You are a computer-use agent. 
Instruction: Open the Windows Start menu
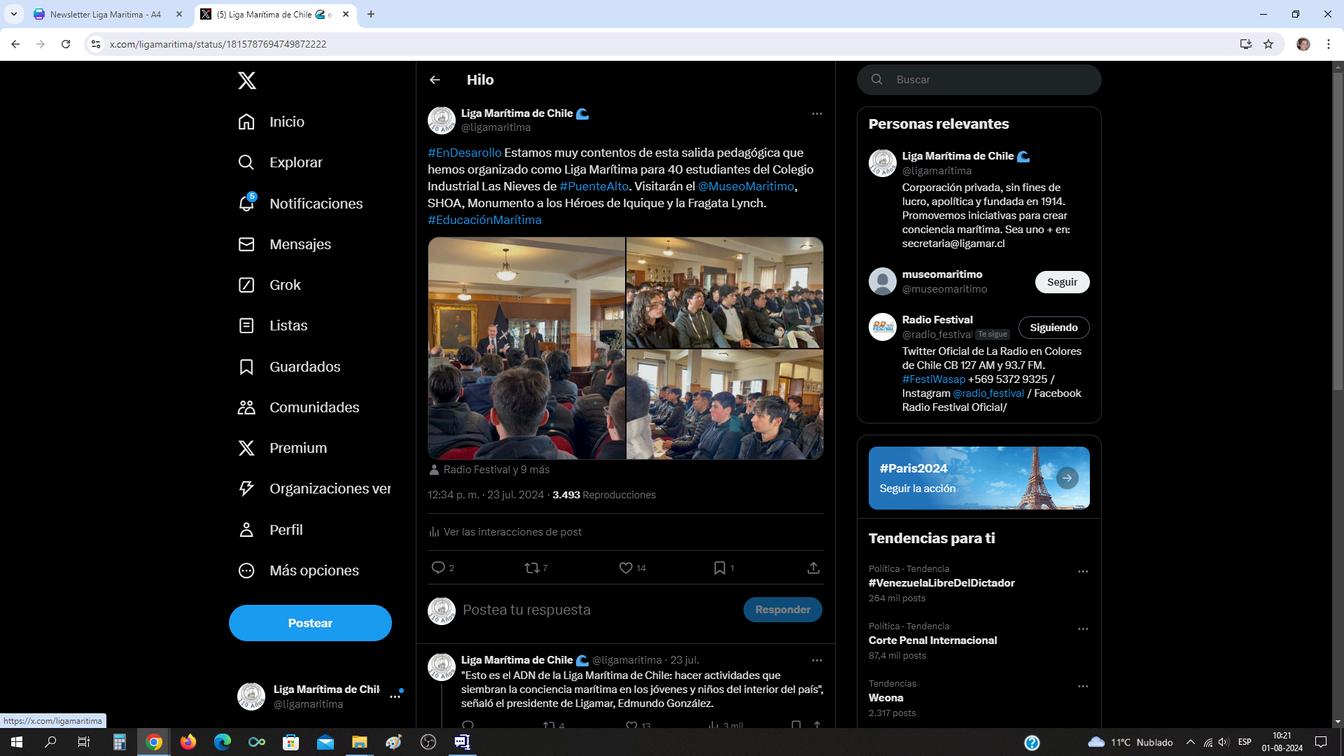[16, 742]
